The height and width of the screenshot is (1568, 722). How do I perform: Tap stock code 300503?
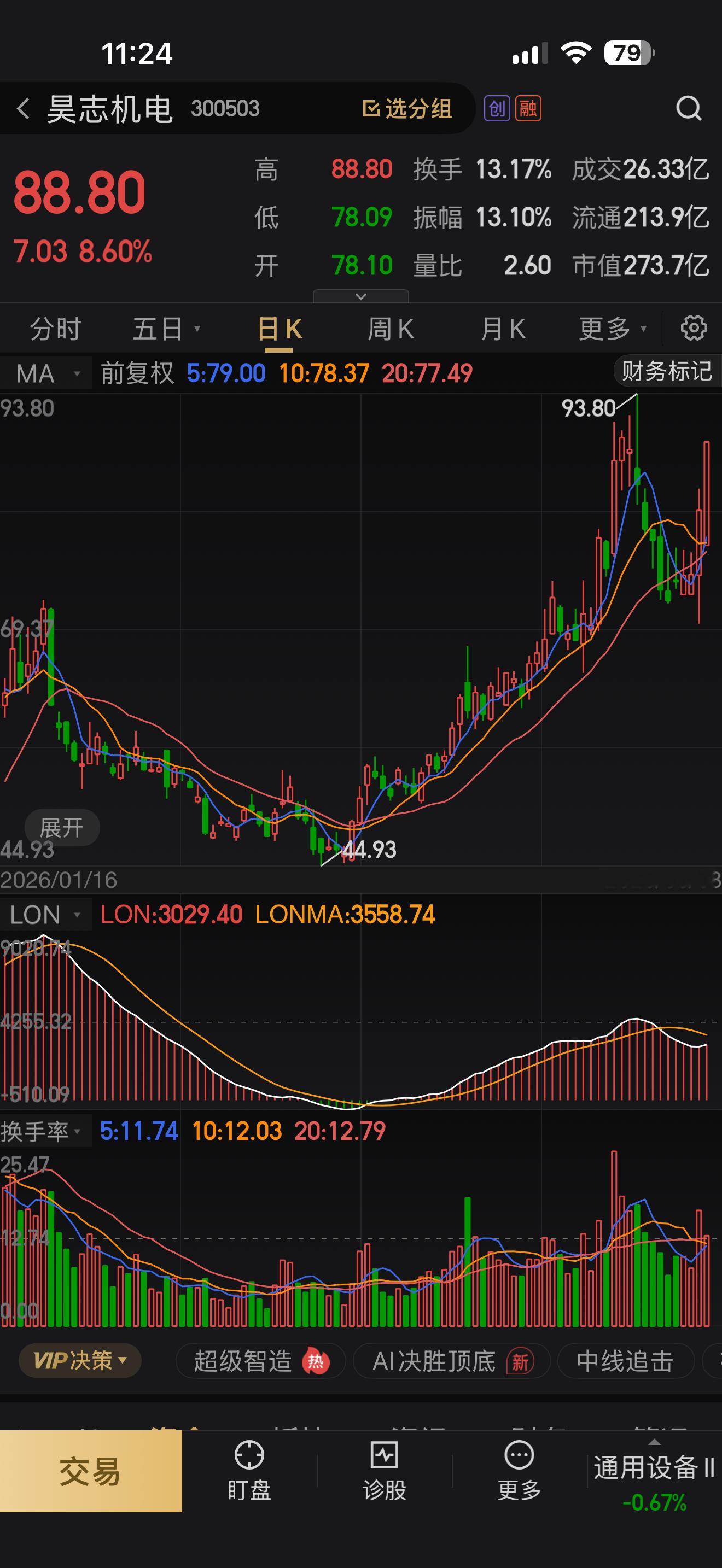click(225, 109)
